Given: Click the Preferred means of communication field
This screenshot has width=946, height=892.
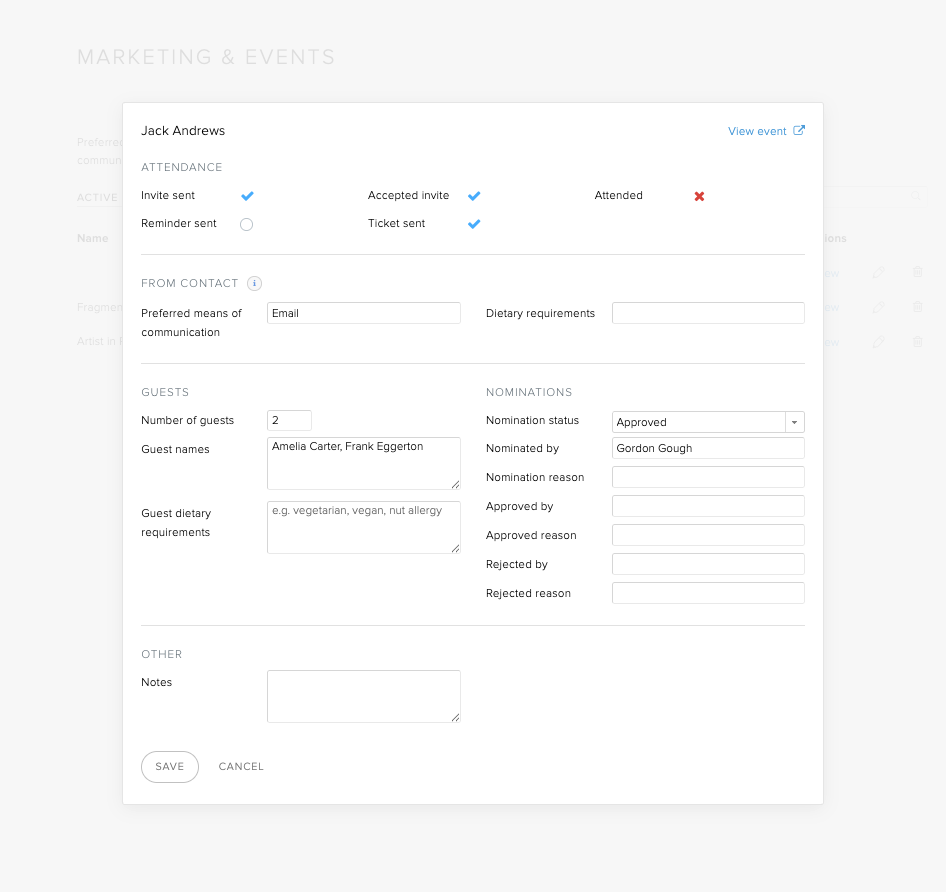Looking at the screenshot, I should (364, 313).
